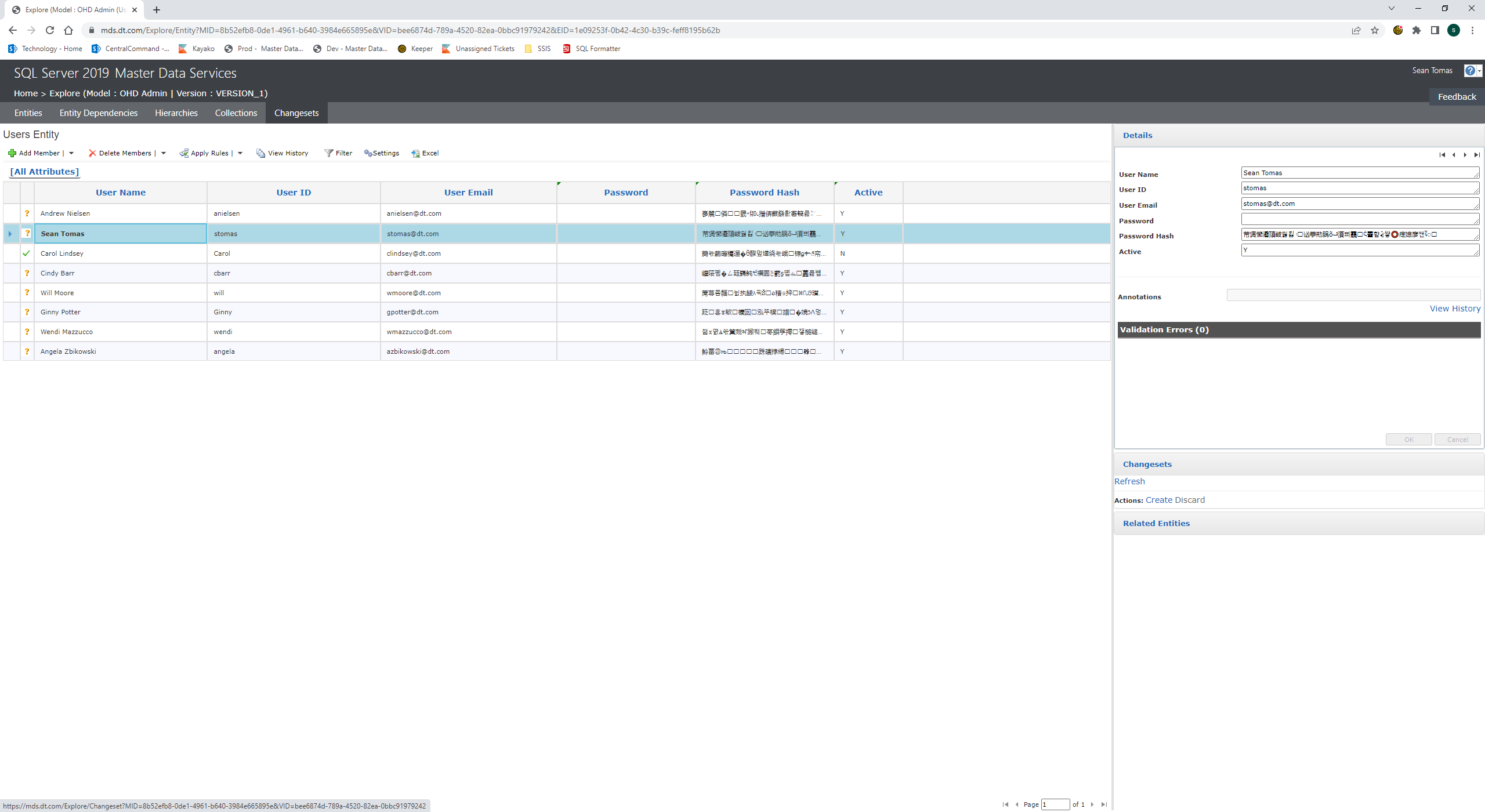Select the row header for Andrew Nielsen
This screenshot has width=1485, height=812.
[11, 213]
